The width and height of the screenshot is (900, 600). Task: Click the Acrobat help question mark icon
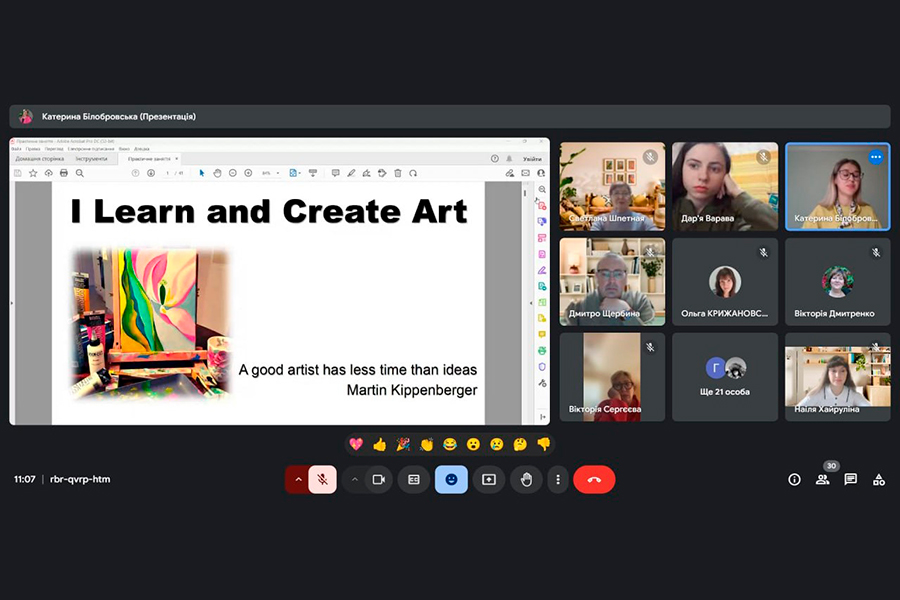[494, 158]
